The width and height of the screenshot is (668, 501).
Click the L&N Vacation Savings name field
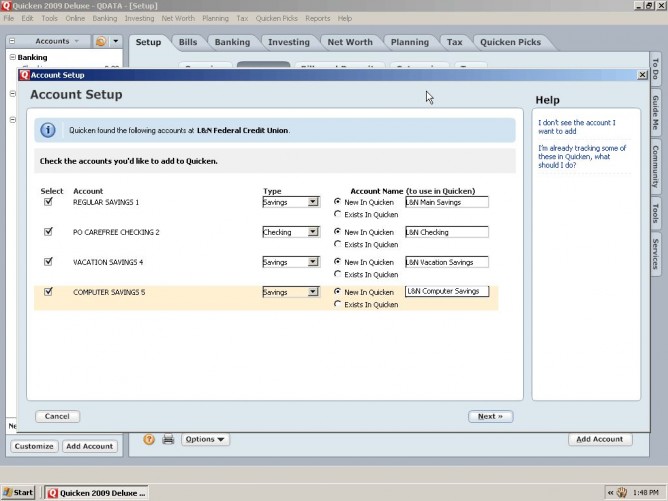(x=445, y=262)
